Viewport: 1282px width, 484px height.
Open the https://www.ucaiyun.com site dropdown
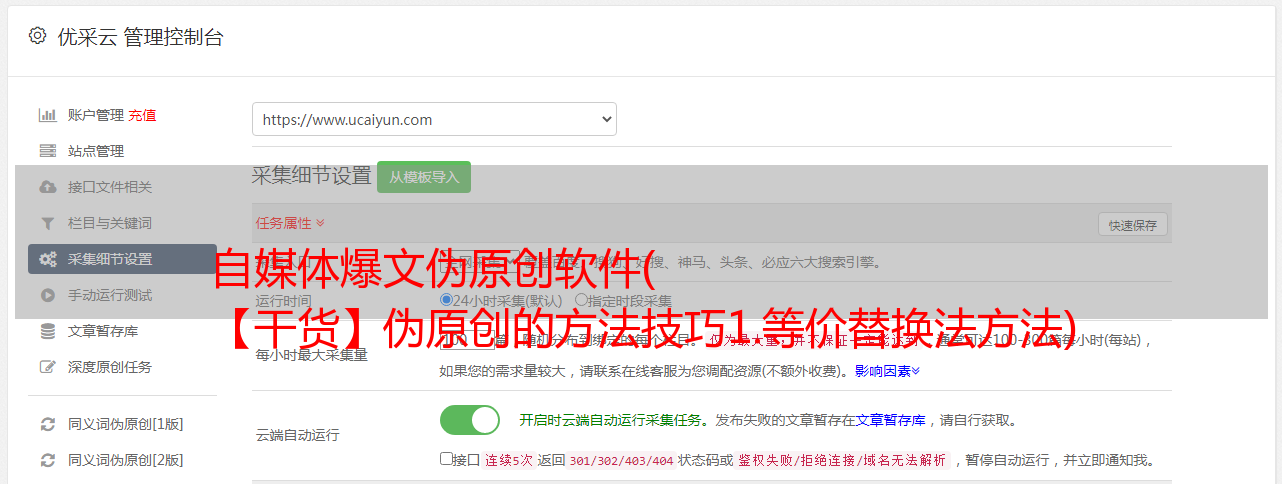pyautogui.click(x=434, y=119)
